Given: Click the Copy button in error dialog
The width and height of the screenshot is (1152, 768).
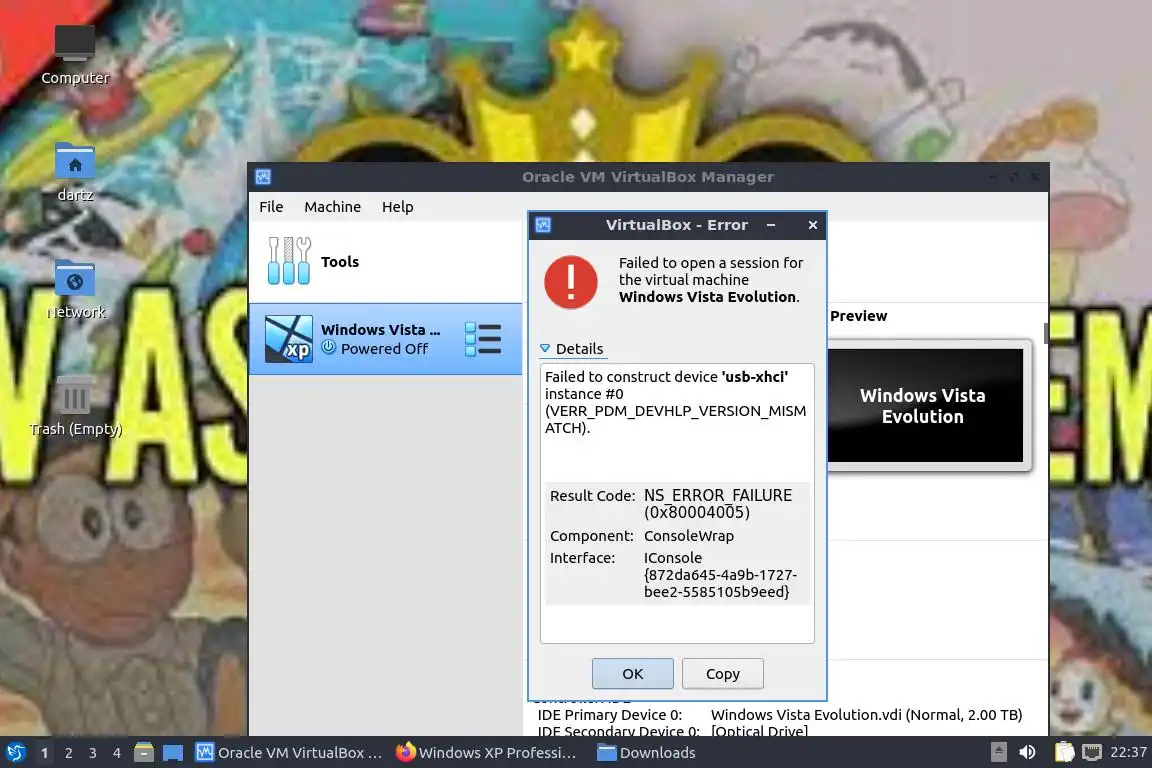Looking at the screenshot, I should pos(722,673).
